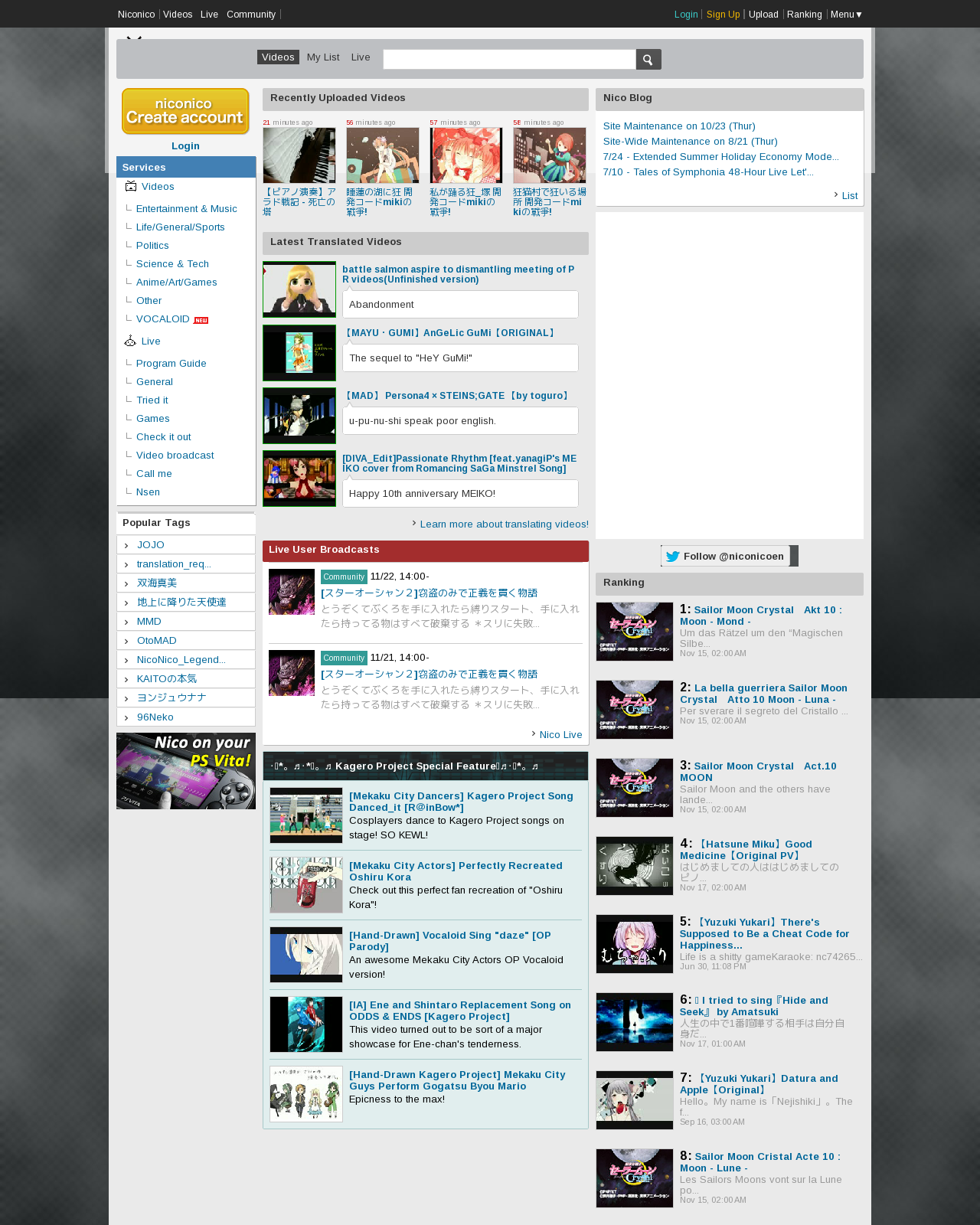Open the MMD popular tag
980x1225 pixels.
(149, 622)
